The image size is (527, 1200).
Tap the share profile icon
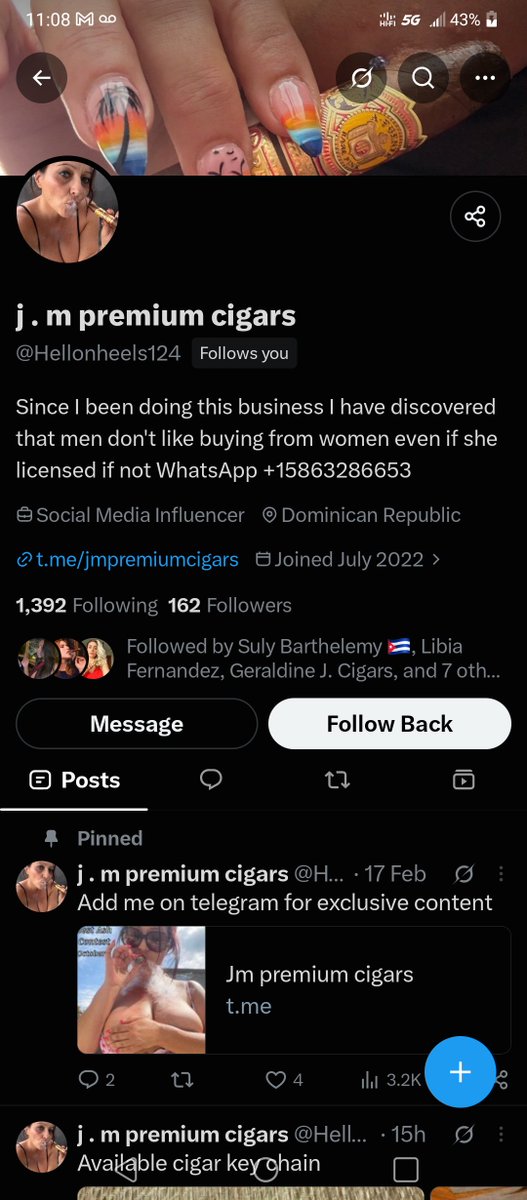(475, 216)
